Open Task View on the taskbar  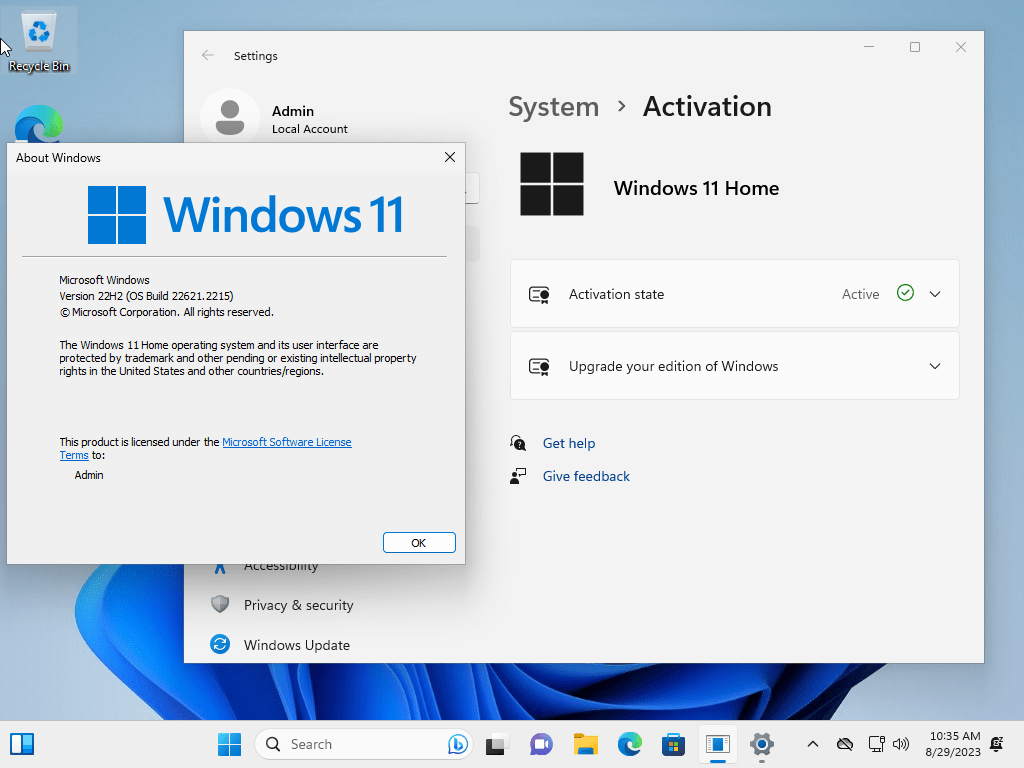(x=497, y=744)
